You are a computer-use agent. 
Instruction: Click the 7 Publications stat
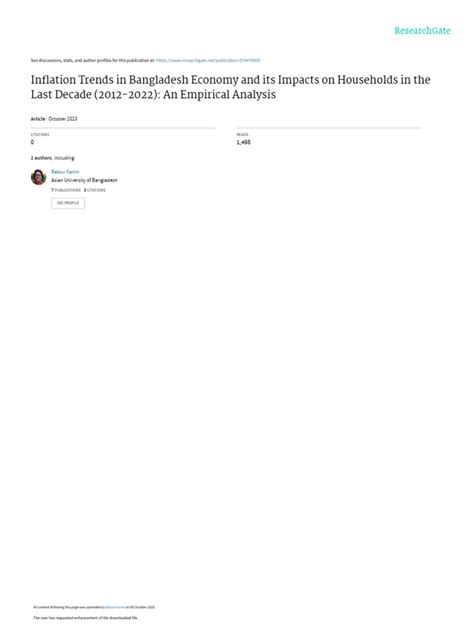tap(66, 190)
